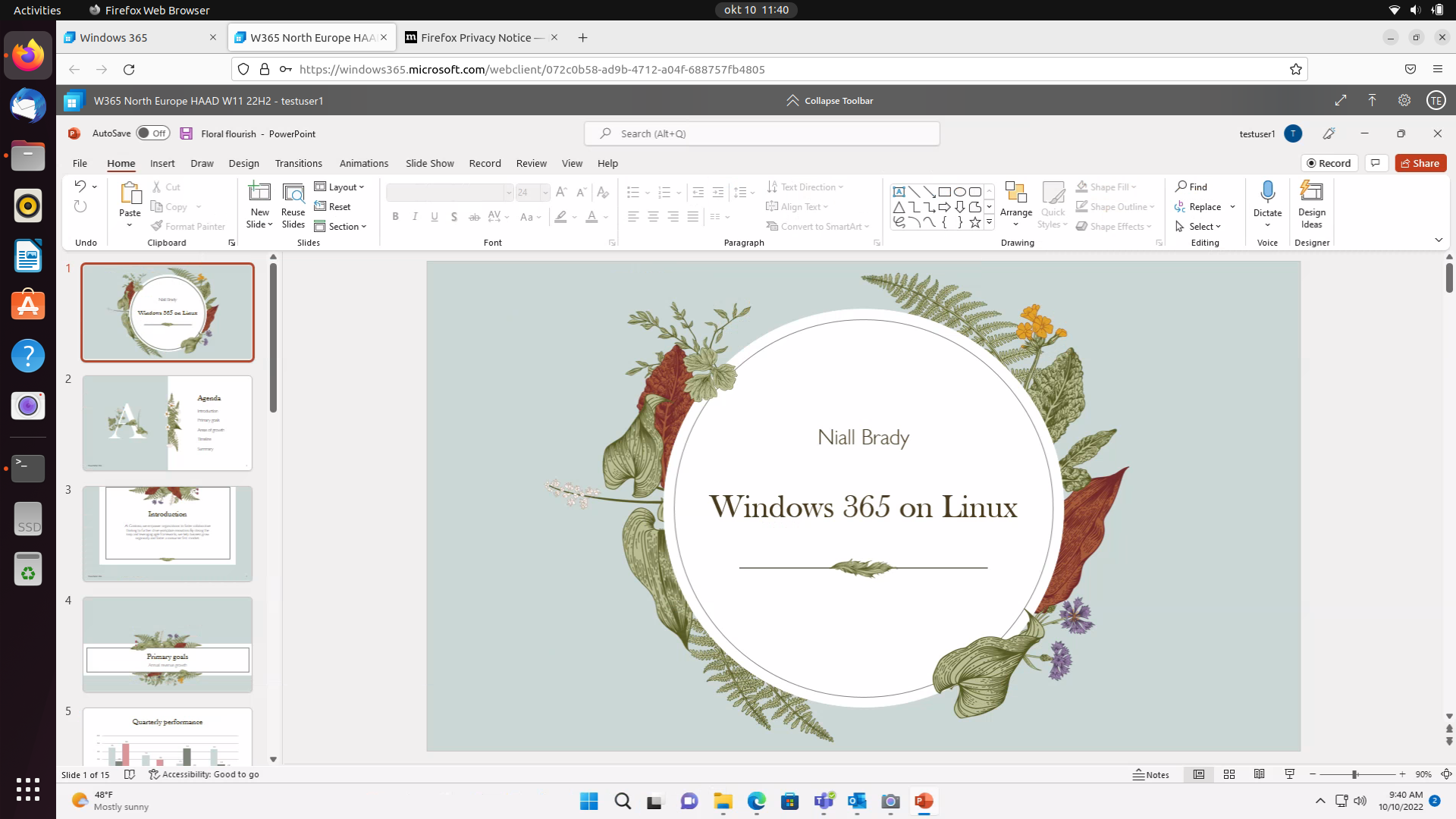Click the Format Painter brush
The image size is (1456, 819).
coord(157,226)
